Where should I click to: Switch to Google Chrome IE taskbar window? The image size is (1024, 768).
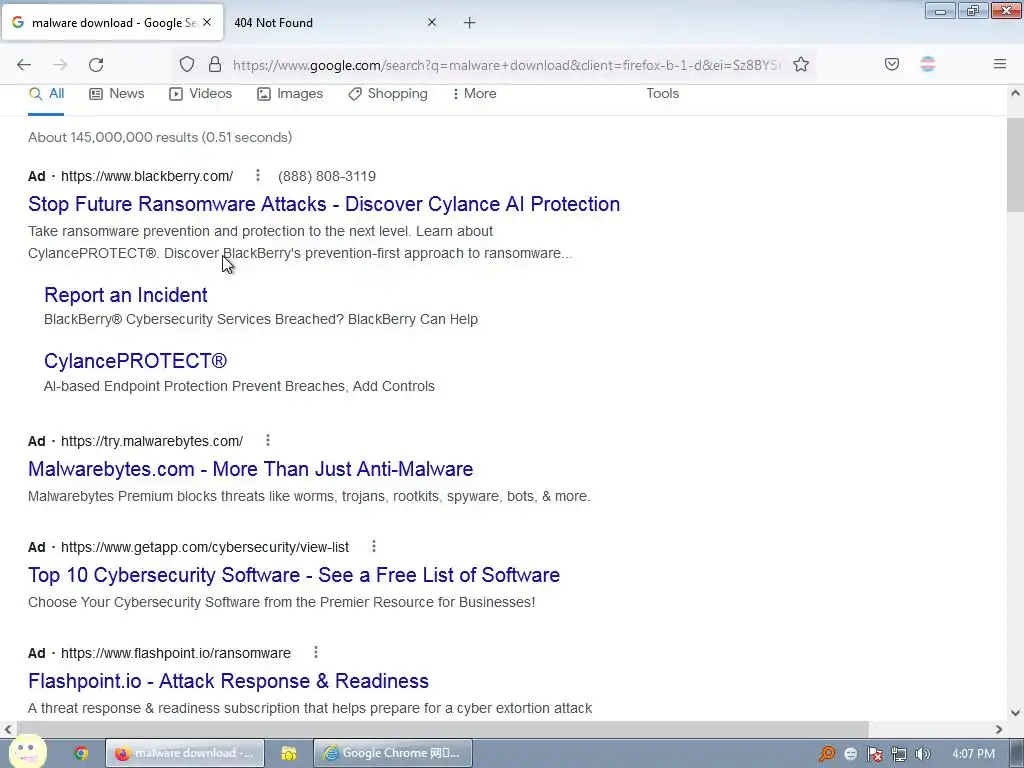point(392,753)
